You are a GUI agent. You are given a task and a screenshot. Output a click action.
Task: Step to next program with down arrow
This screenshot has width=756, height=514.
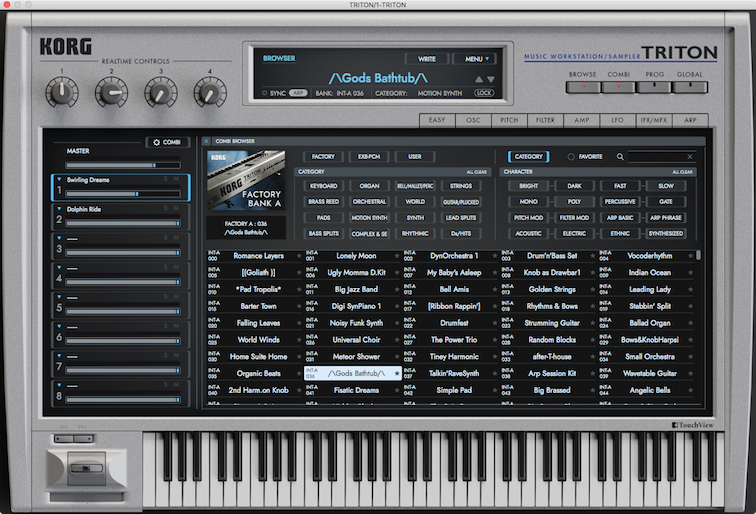tap(491, 79)
